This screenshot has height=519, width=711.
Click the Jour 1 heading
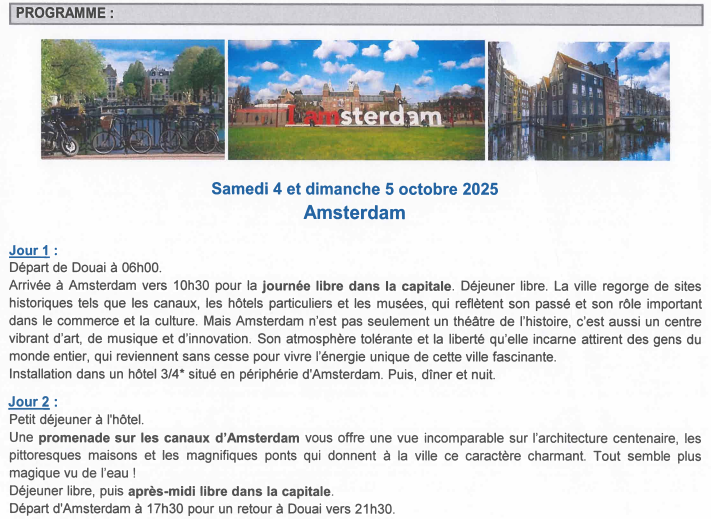point(34,251)
